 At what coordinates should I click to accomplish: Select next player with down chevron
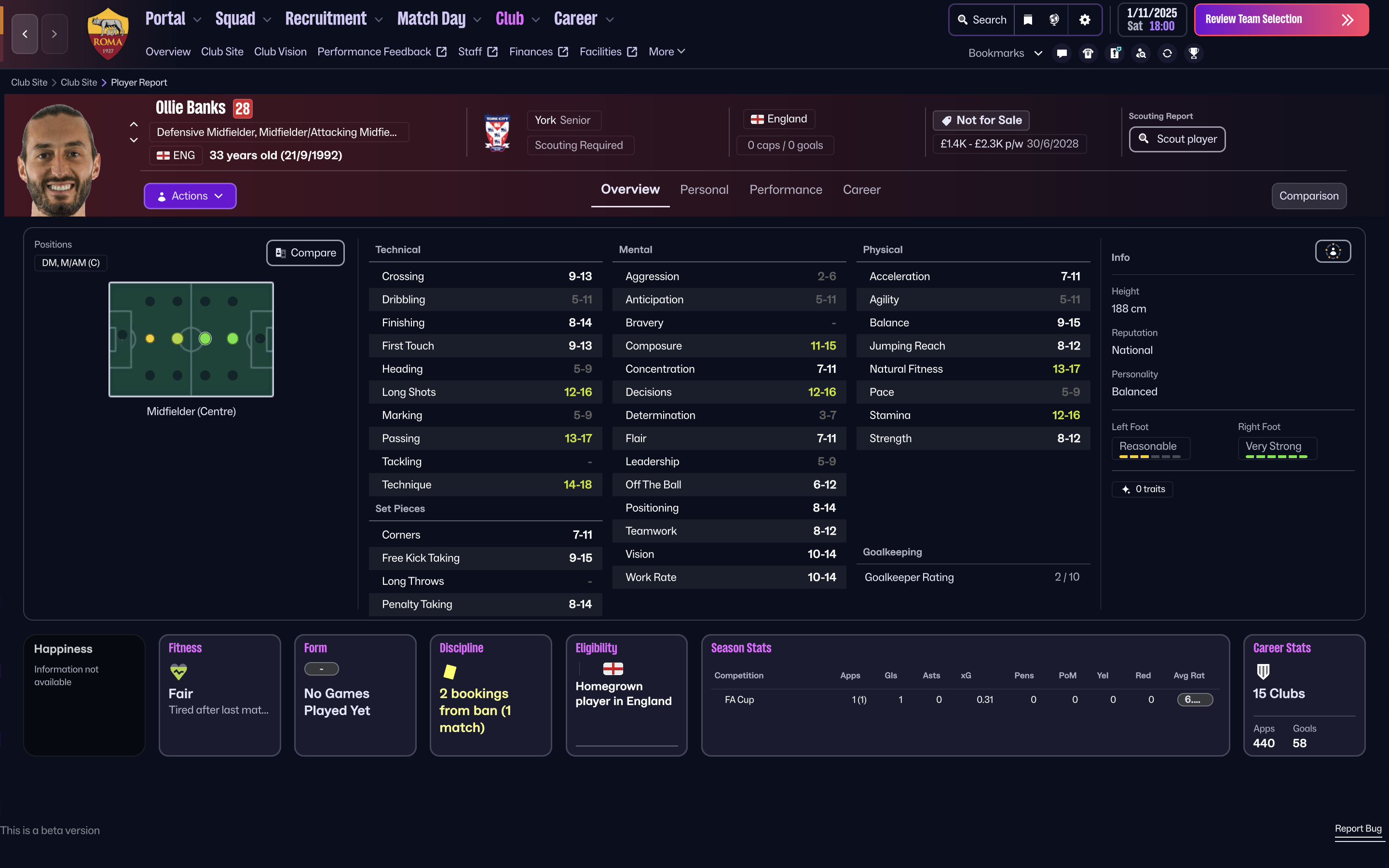134,140
